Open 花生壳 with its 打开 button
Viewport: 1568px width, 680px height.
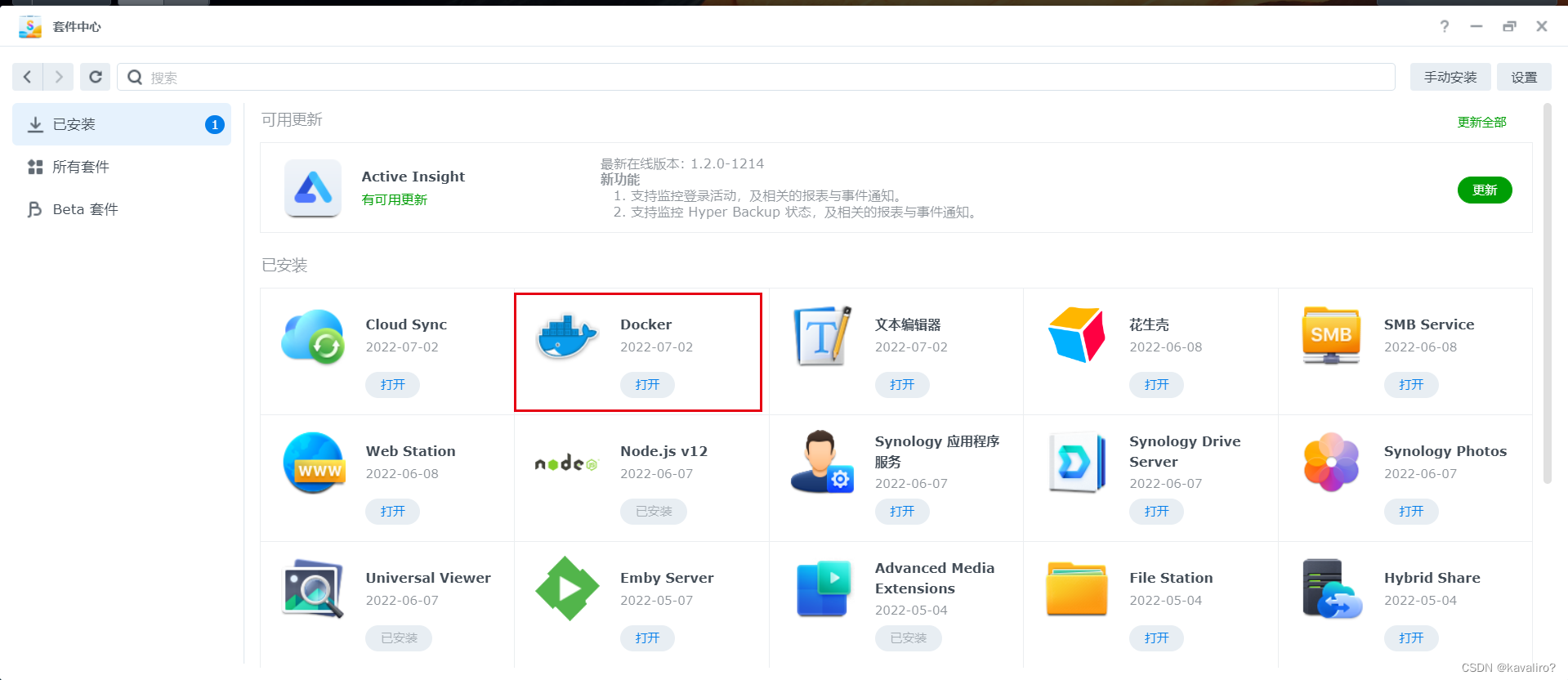[x=1156, y=384]
